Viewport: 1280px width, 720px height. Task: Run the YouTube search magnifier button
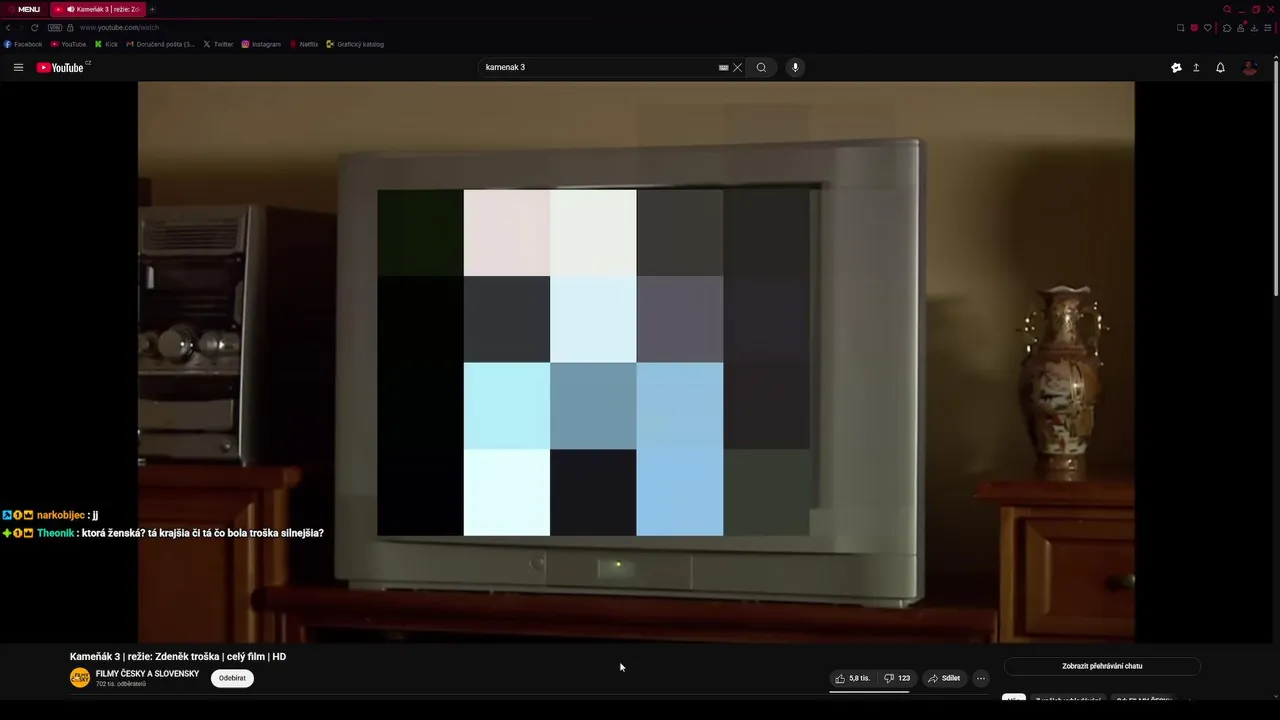click(x=761, y=68)
